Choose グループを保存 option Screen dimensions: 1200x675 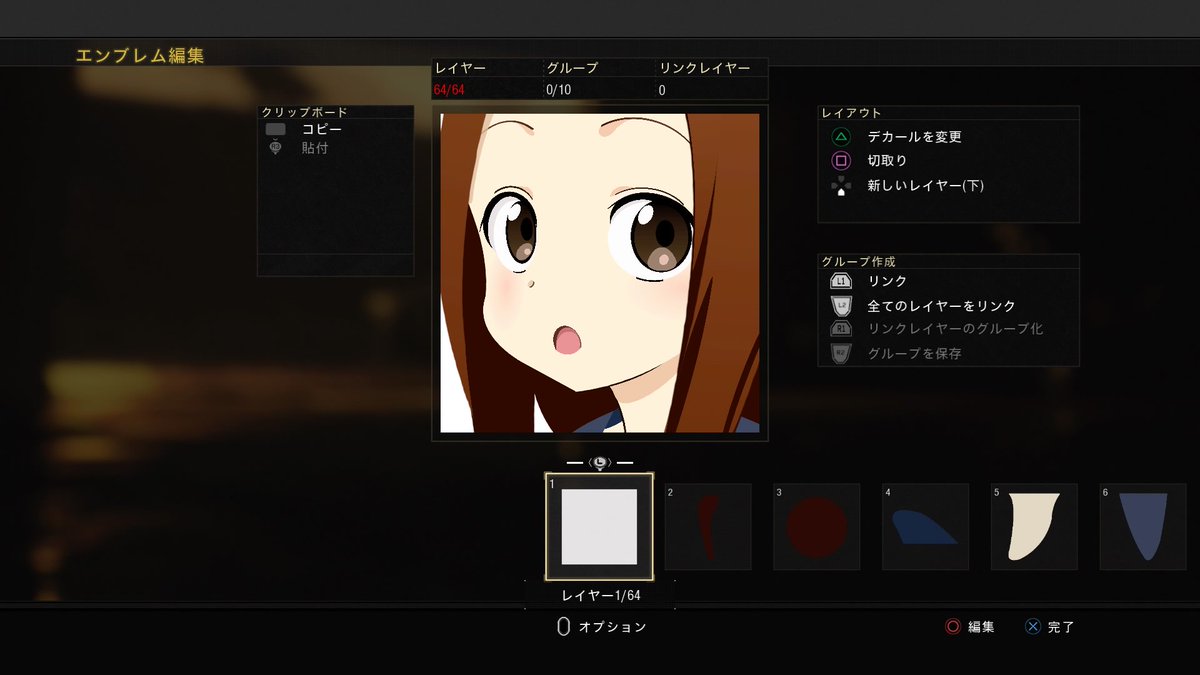(x=914, y=353)
